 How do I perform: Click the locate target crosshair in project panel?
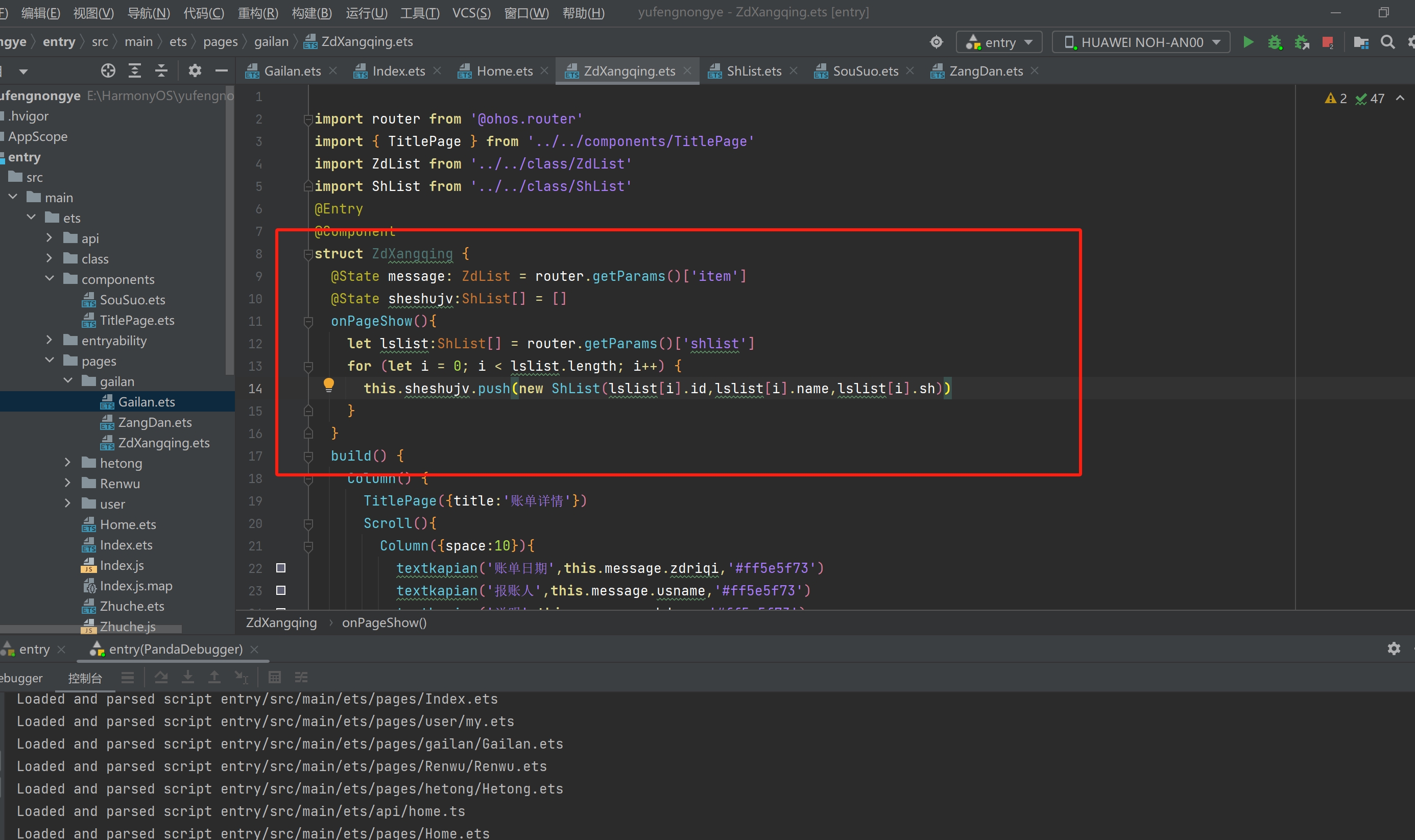click(108, 71)
